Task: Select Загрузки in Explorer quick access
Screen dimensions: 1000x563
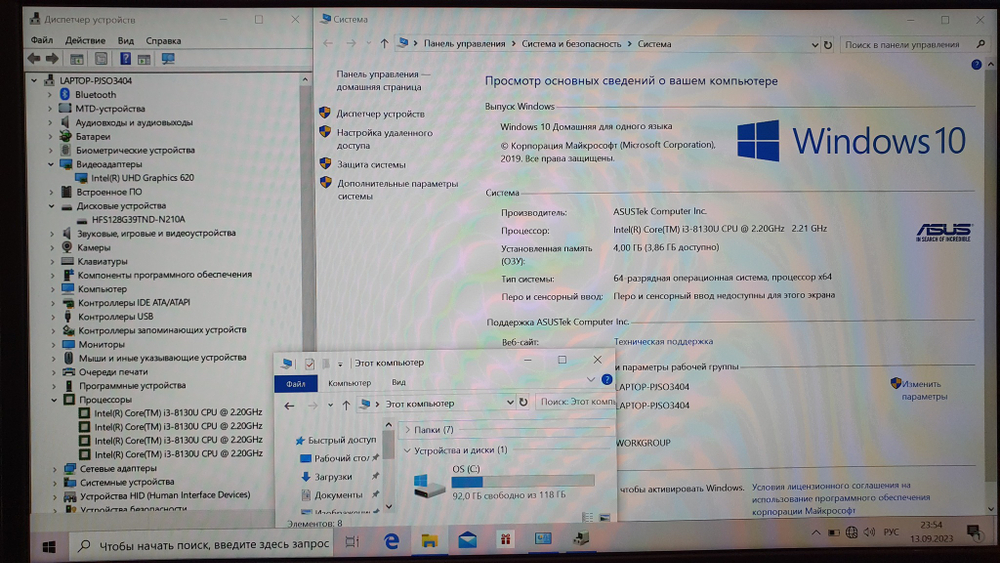Action: coord(333,477)
